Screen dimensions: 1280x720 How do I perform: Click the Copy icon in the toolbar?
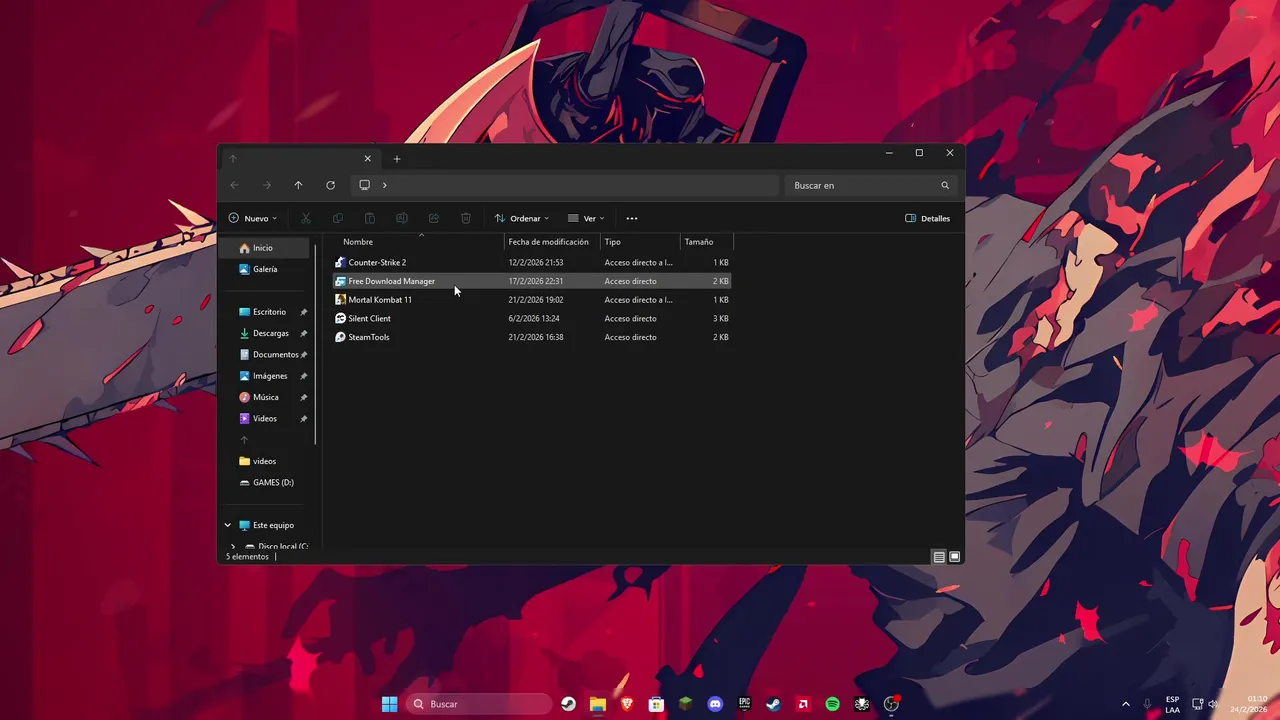[x=338, y=218]
